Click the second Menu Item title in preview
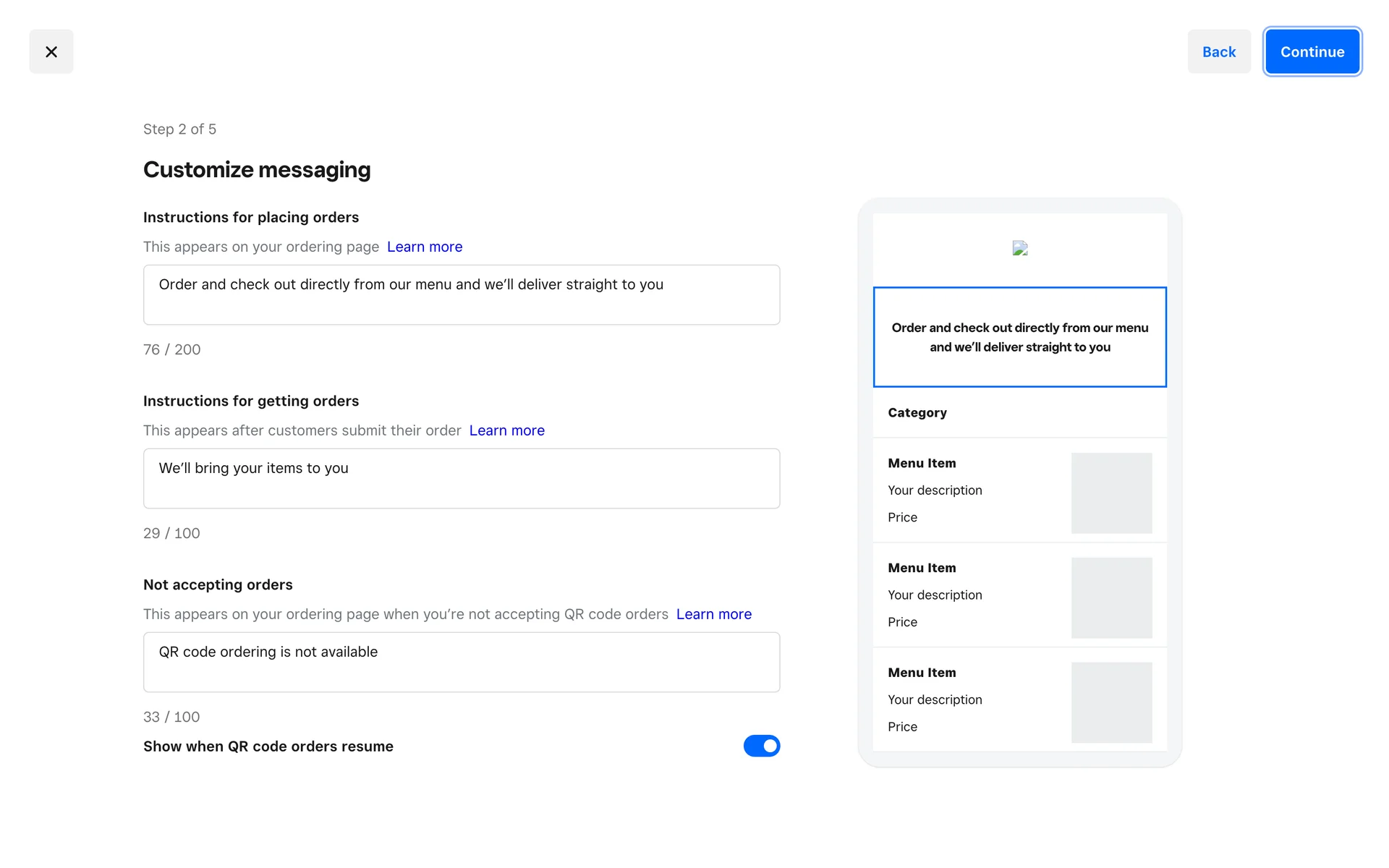Image resolution: width=1389 pixels, height=868 pixels. point(922,568)
